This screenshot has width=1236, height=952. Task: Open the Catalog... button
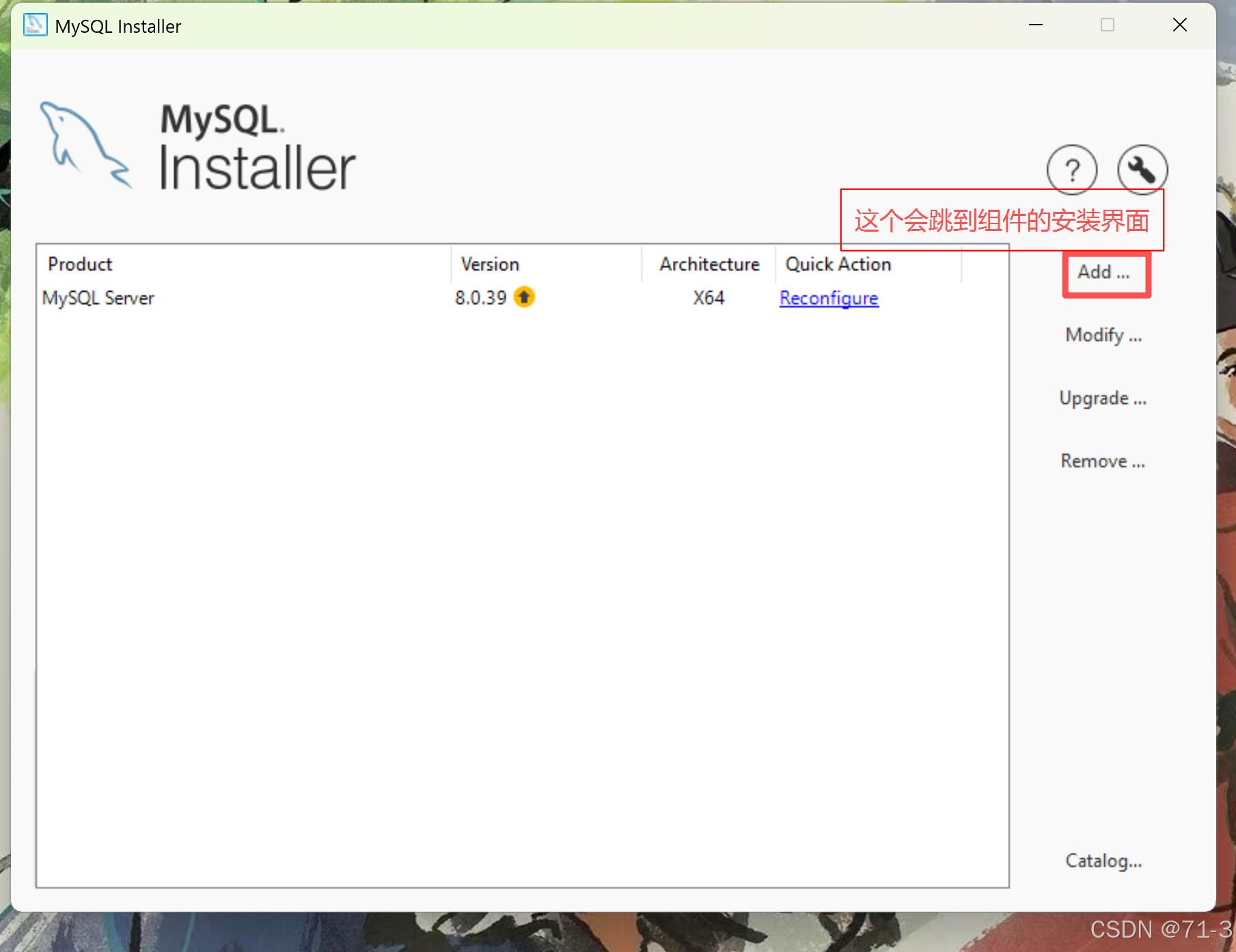pyautogui.click(x=1103, y=860)
